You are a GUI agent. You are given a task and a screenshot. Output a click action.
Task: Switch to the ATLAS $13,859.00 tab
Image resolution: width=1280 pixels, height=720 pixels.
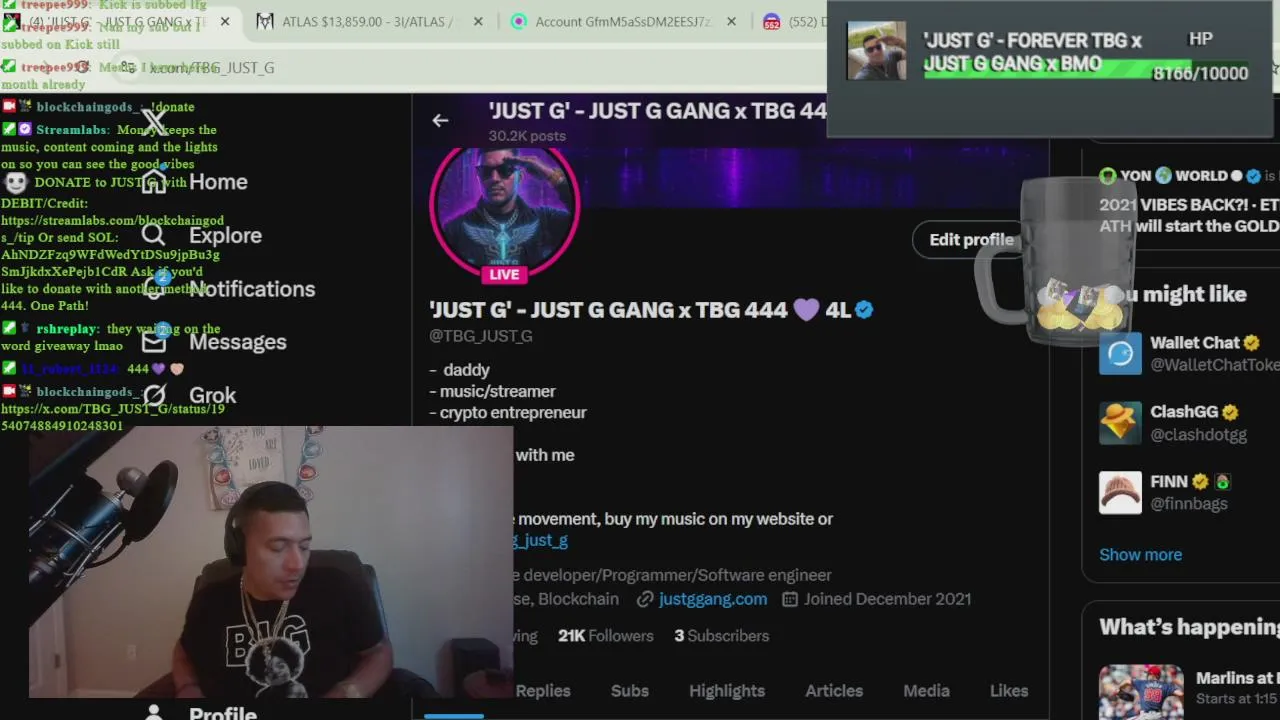370,21
